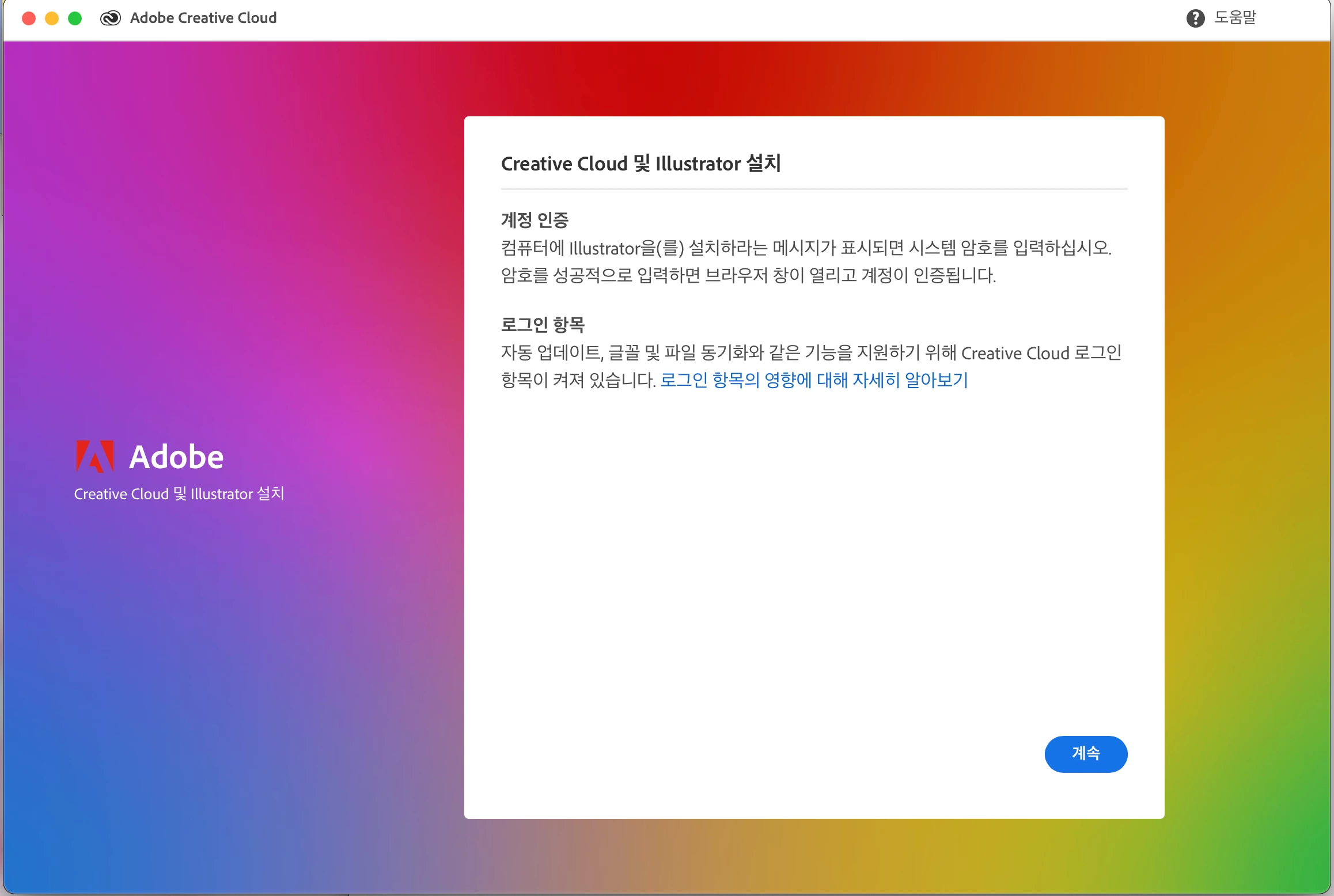Screen dimensions: 1334x896
Task: Click the left-side Creative Cloud 및 Illustrator 설치 caption
Action: pos(179,494)
